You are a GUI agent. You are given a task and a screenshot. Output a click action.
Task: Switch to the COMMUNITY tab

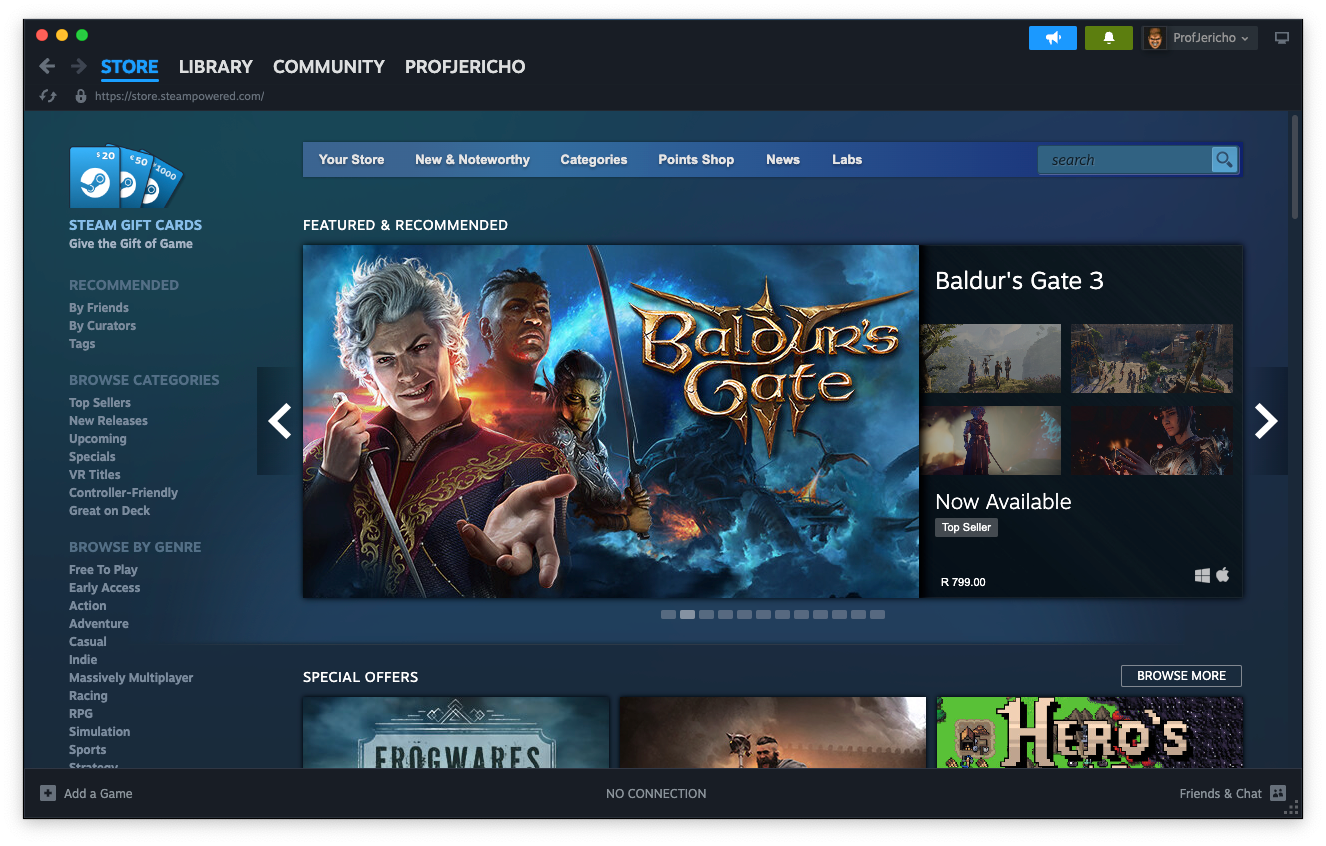coord(329,67)
